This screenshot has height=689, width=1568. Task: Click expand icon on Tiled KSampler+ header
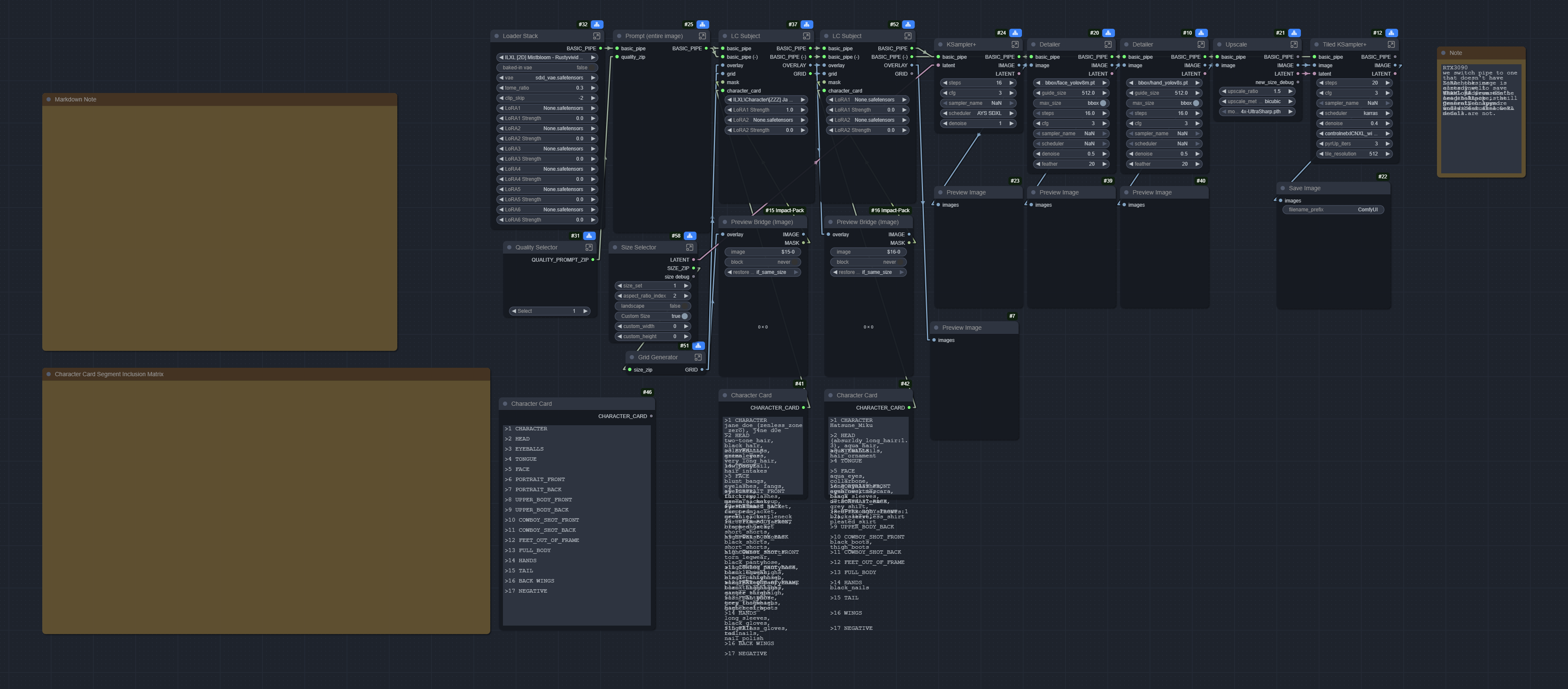pos(1391,44)
